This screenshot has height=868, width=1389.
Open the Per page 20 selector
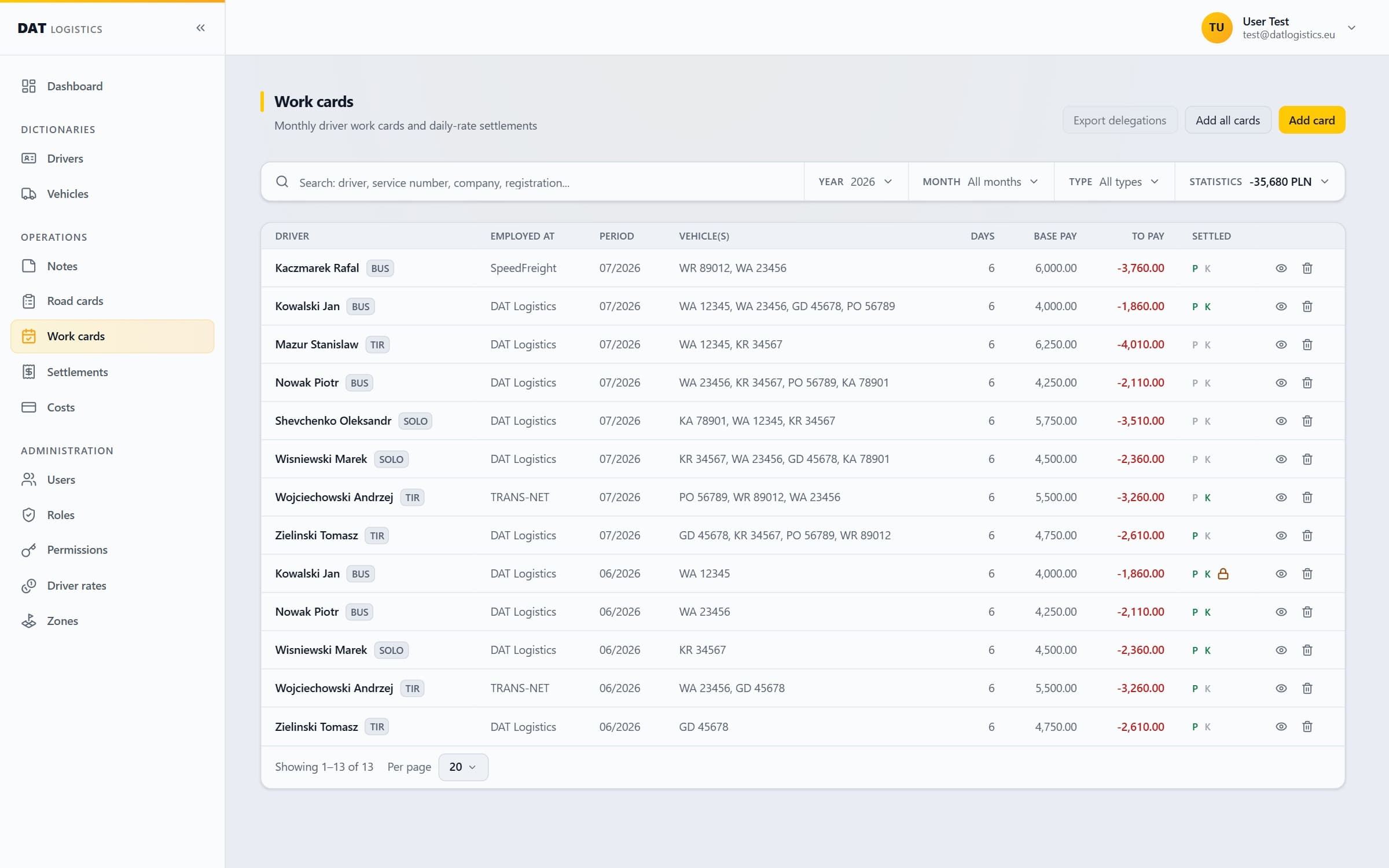[463, 767]
